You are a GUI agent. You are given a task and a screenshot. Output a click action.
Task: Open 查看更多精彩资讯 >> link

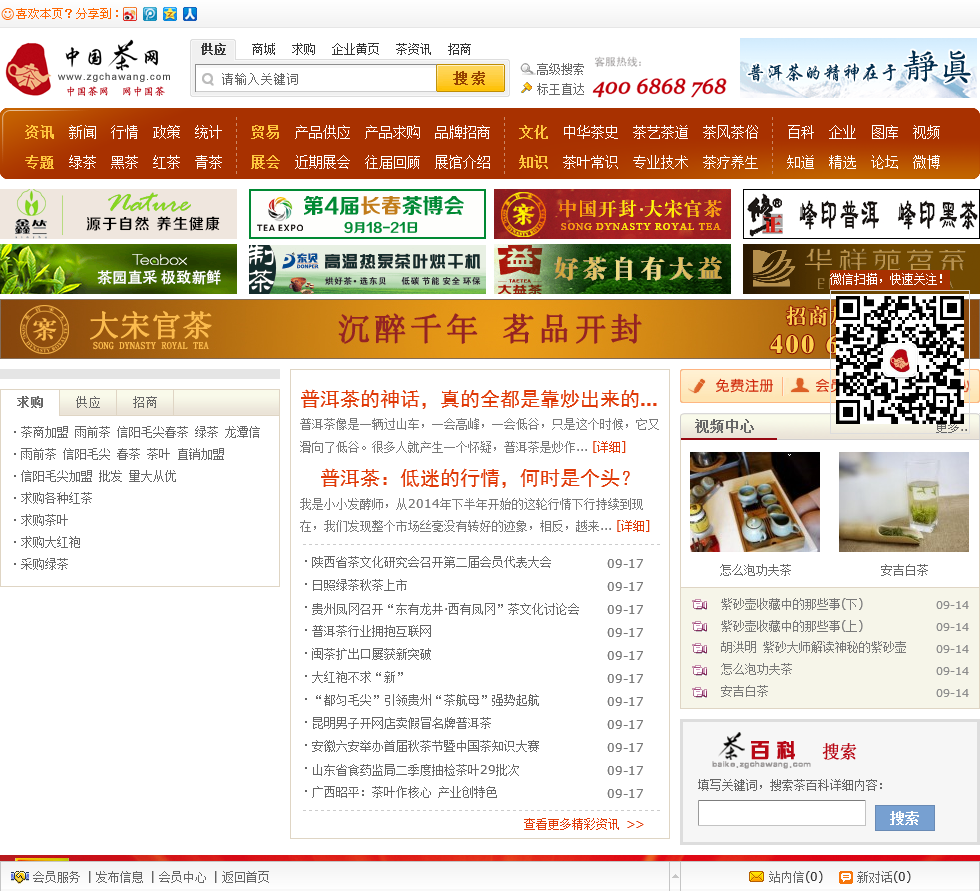tap(583, 824)
